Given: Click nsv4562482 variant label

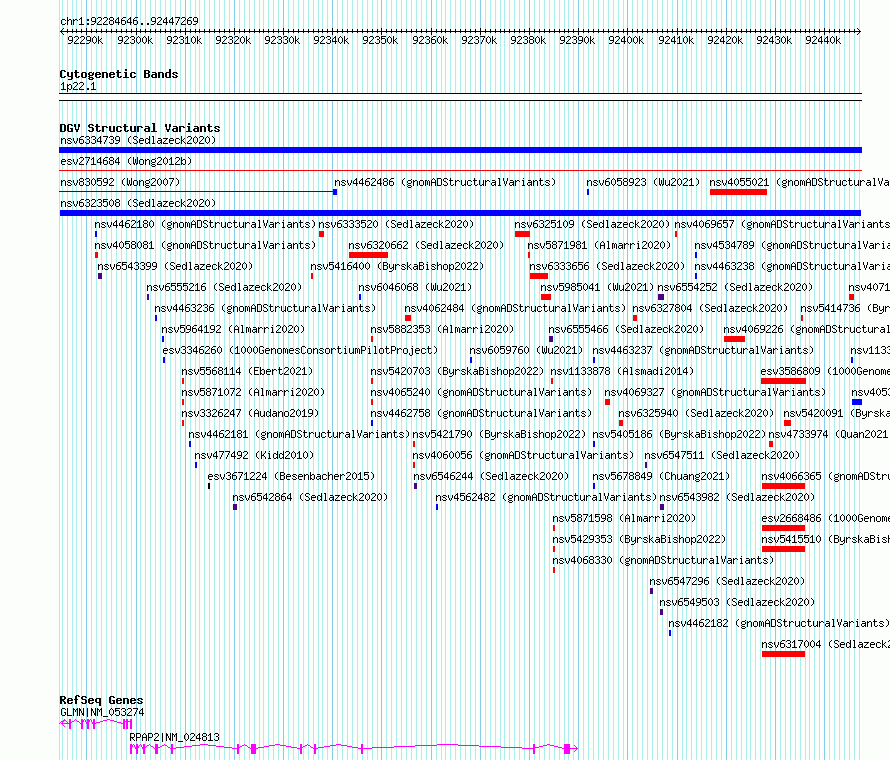Looking at the screenshot, I should coord(546,497).
